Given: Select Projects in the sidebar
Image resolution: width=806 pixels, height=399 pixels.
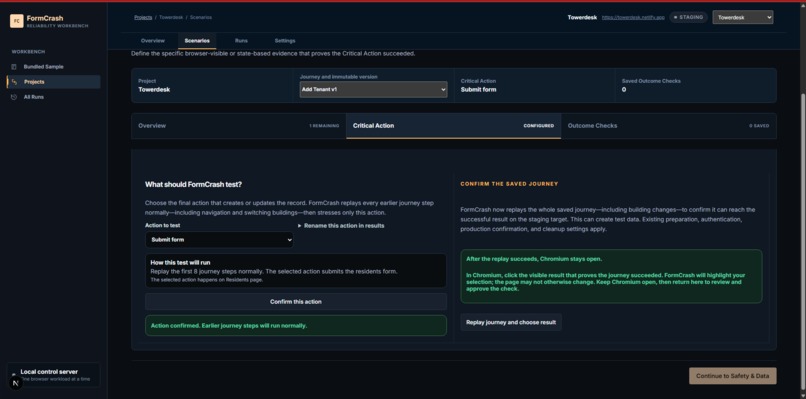Looking at the screenshot, I should click(x=53, y=82).
